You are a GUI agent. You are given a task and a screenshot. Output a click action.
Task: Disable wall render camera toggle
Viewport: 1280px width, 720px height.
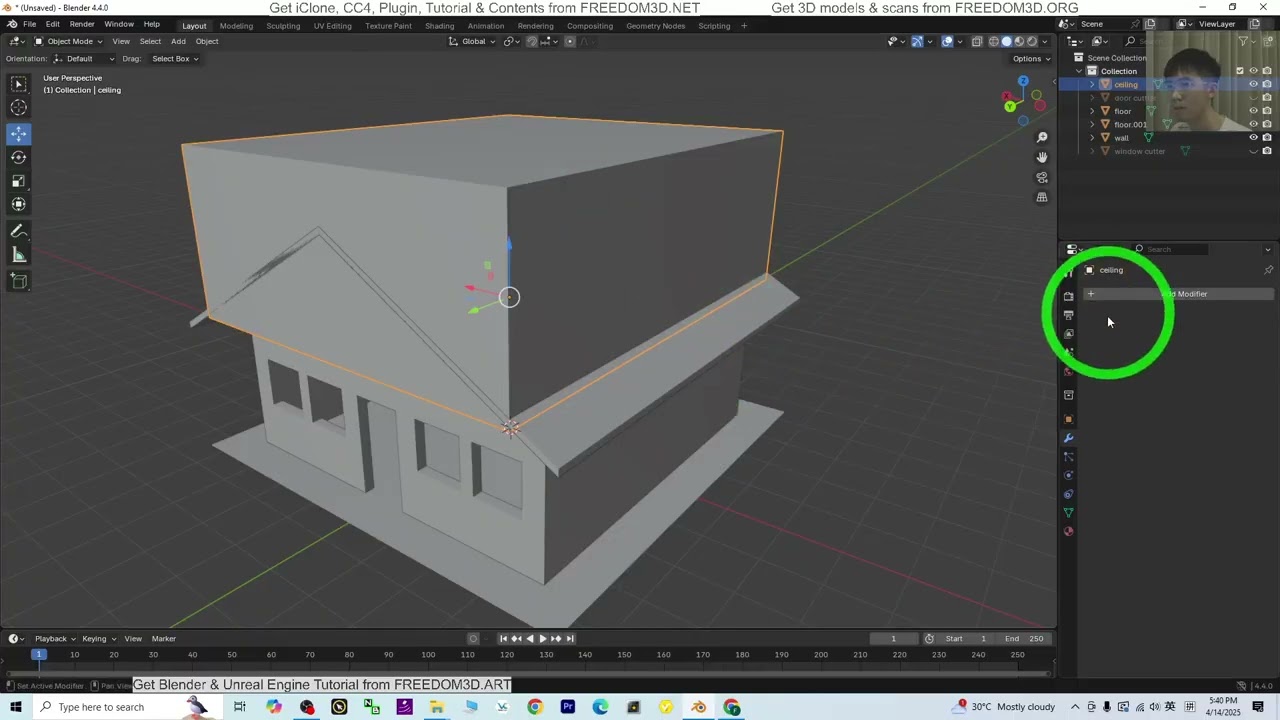(x=1267, y=138)
